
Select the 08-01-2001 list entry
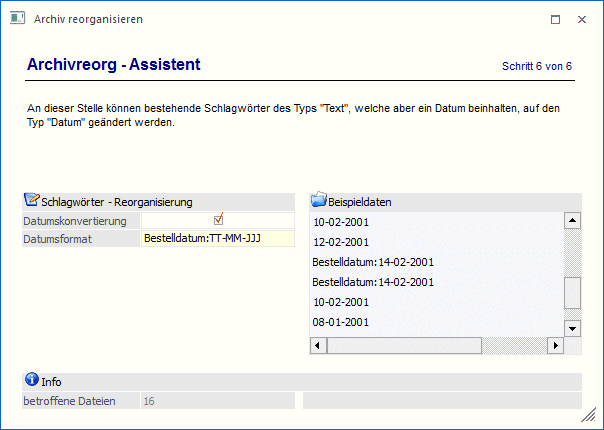click(341, 322)
